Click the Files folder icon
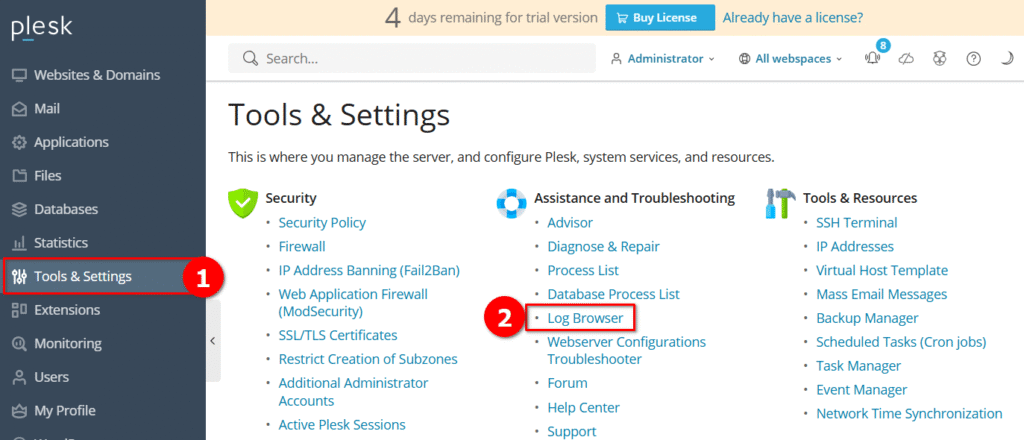The width and height of the screenshot is (1024, 440). click(20, 176)
